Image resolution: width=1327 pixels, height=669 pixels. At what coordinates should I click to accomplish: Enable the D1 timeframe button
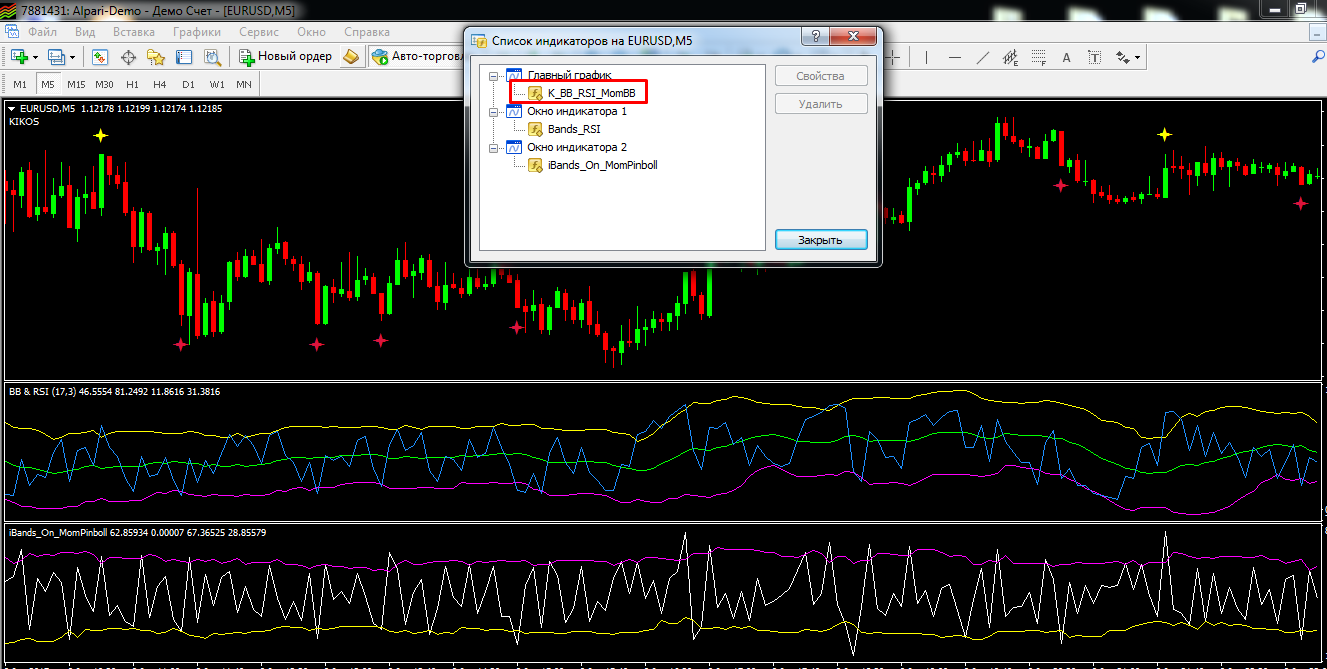188,84
